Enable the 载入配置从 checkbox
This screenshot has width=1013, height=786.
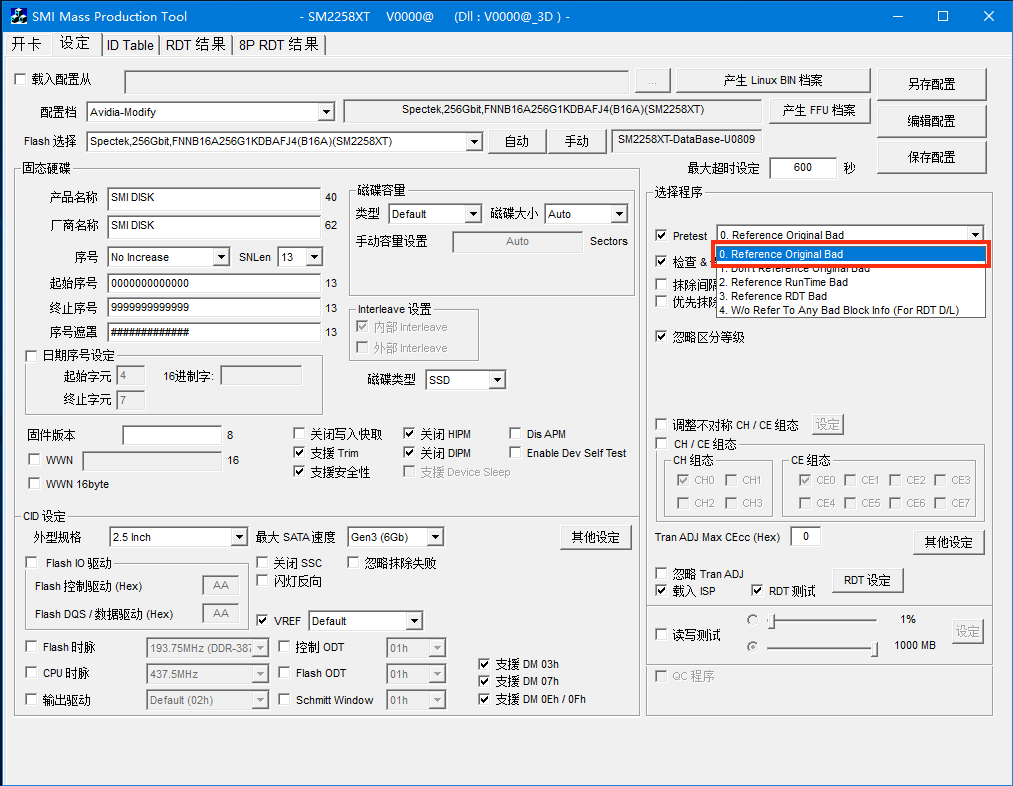(21, 80)
